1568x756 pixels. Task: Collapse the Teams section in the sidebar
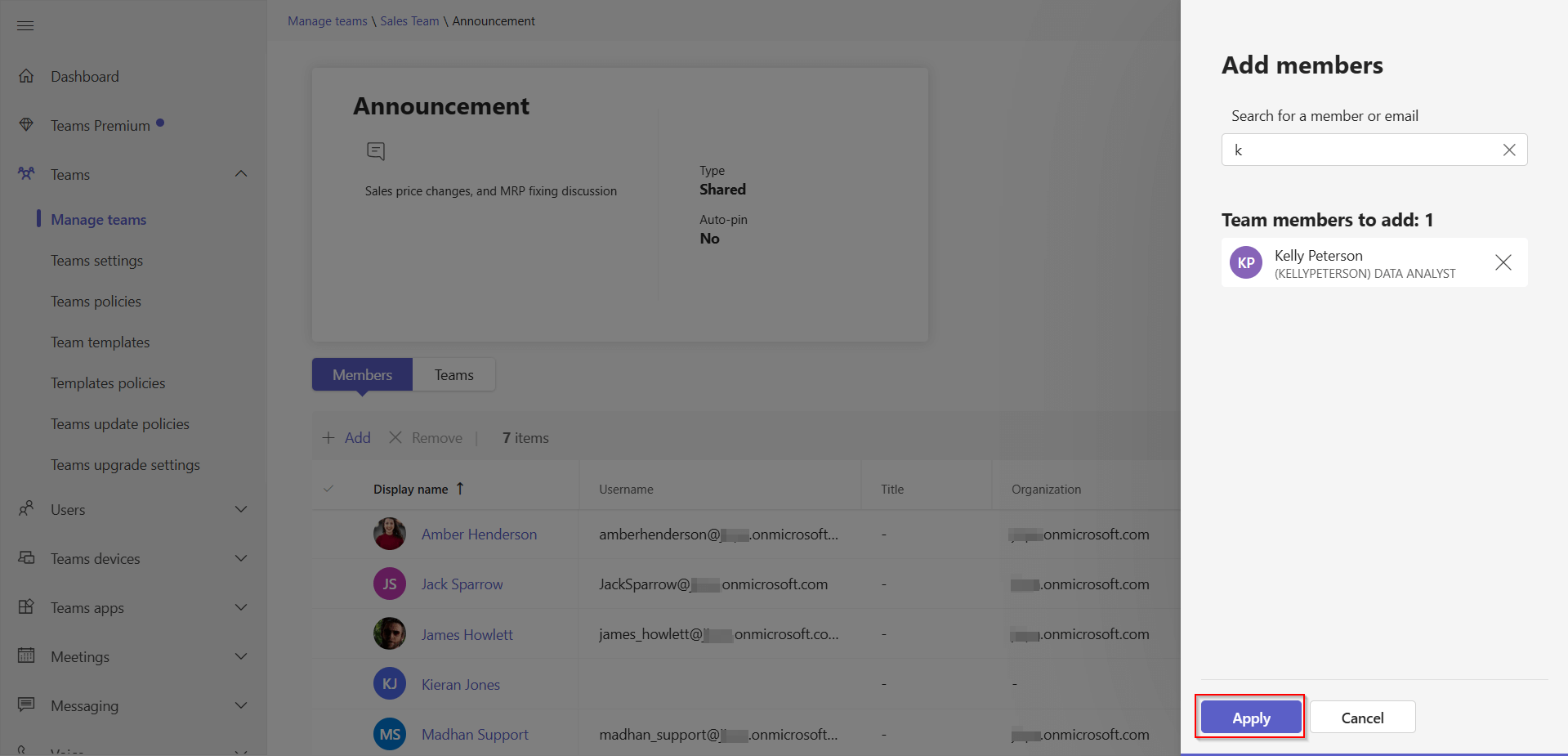pos(241,173)
